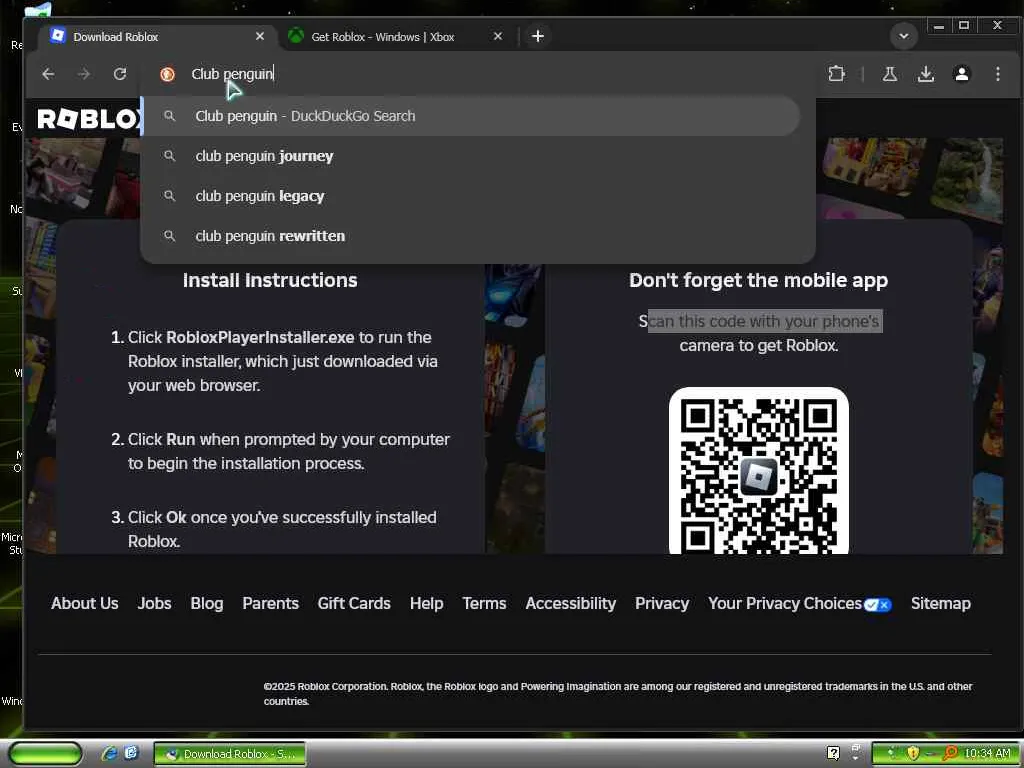
Task: Launch Internet Explorer from quick launch
Action: pyautogui.click(x=109, y=754)
